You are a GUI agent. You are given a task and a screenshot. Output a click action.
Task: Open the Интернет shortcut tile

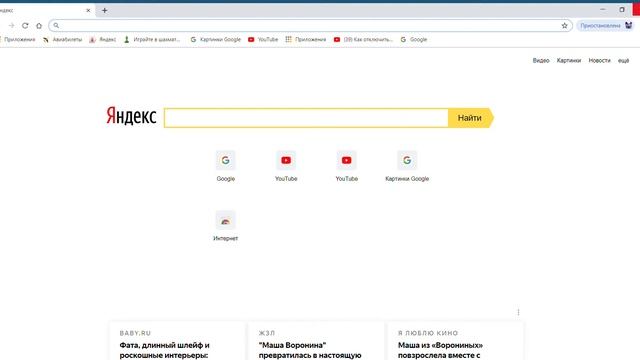(225, 226)
